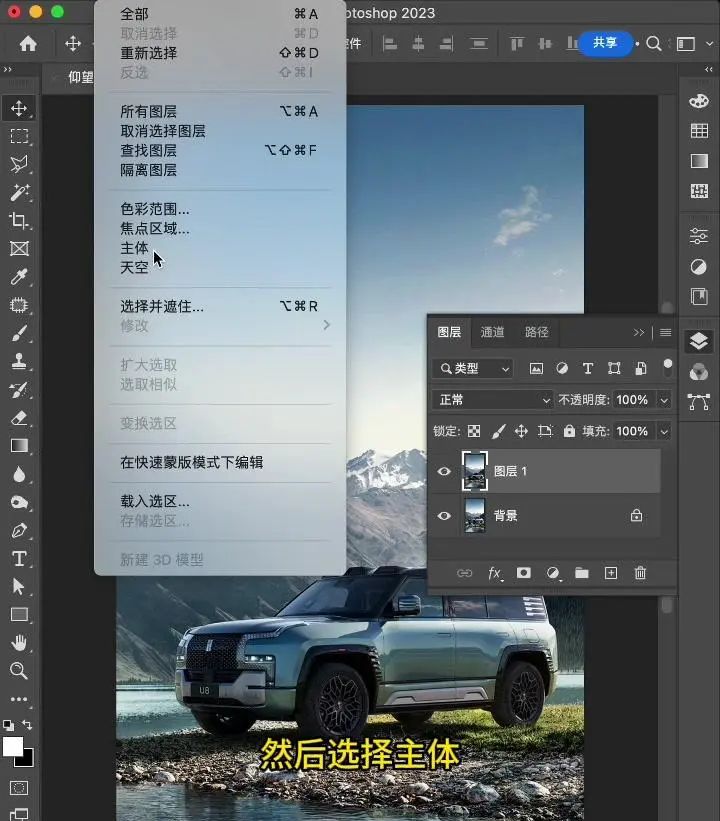The width and height of the screenshot is (720, 821).
Task: Open the Color palette panel icon
Action: [x=699, y=101]
